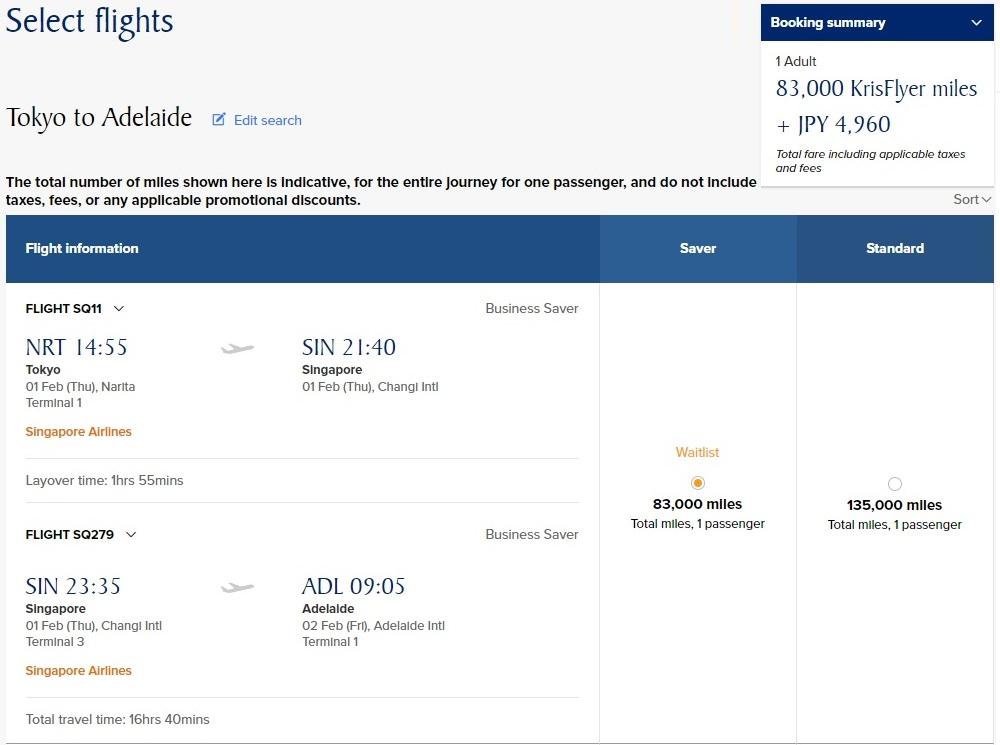The height and width of the screenshot is (745, 1000).
Task: Click Singapore Airlines under flight SQ11
Action: click(x=78, y=432)
